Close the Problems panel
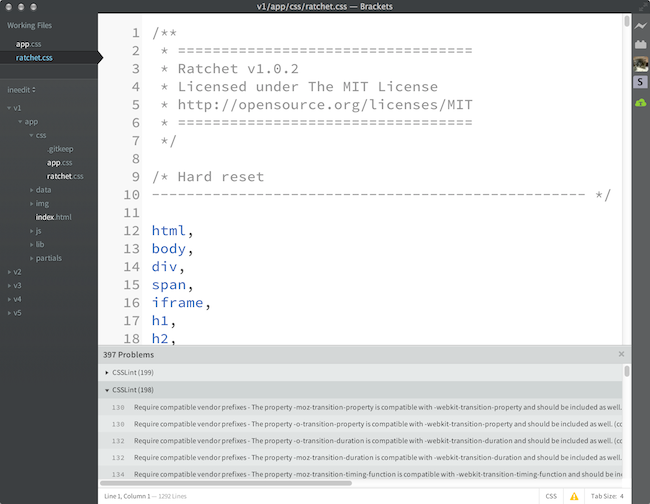 click(x=621, y=354)
